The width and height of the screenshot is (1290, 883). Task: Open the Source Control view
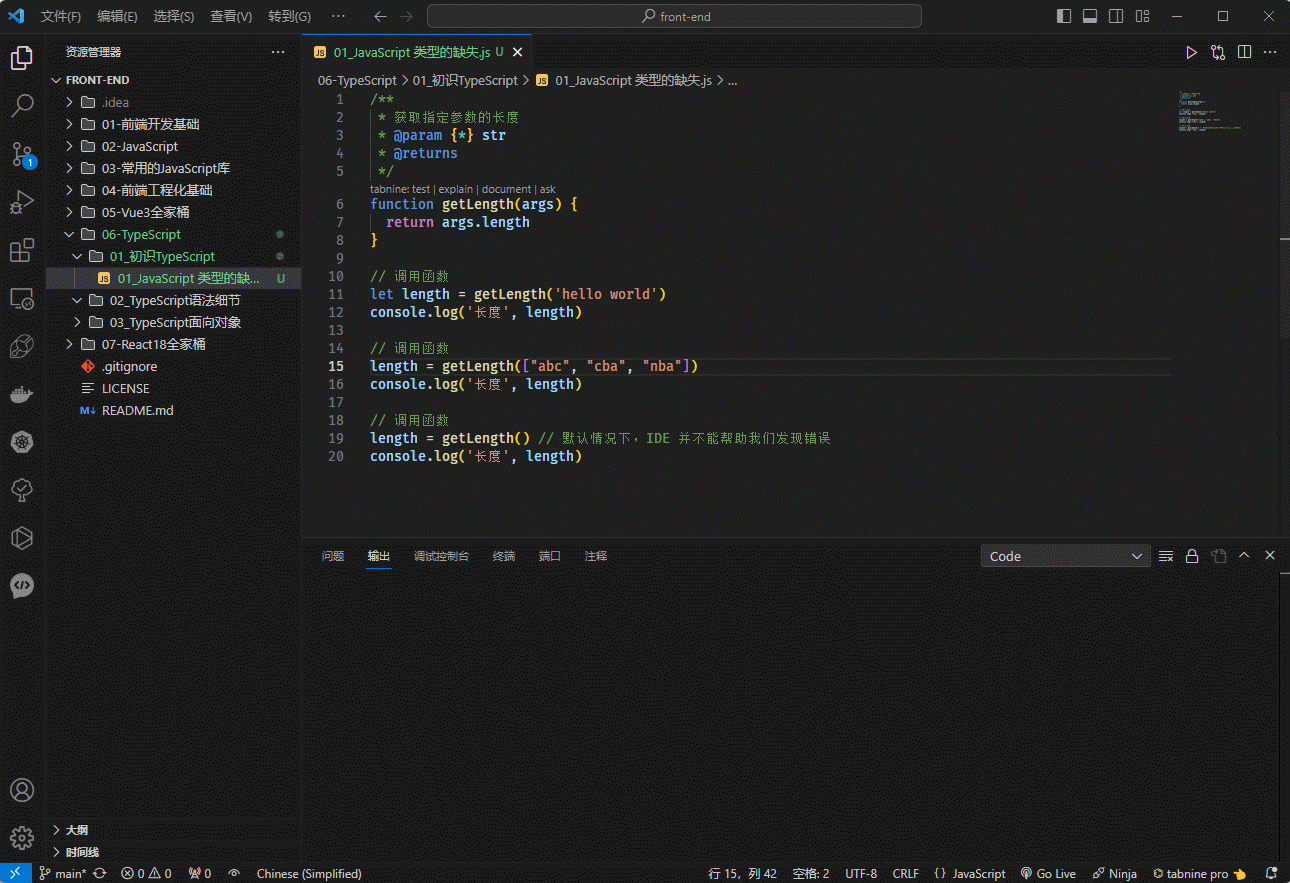pos(22,154)
